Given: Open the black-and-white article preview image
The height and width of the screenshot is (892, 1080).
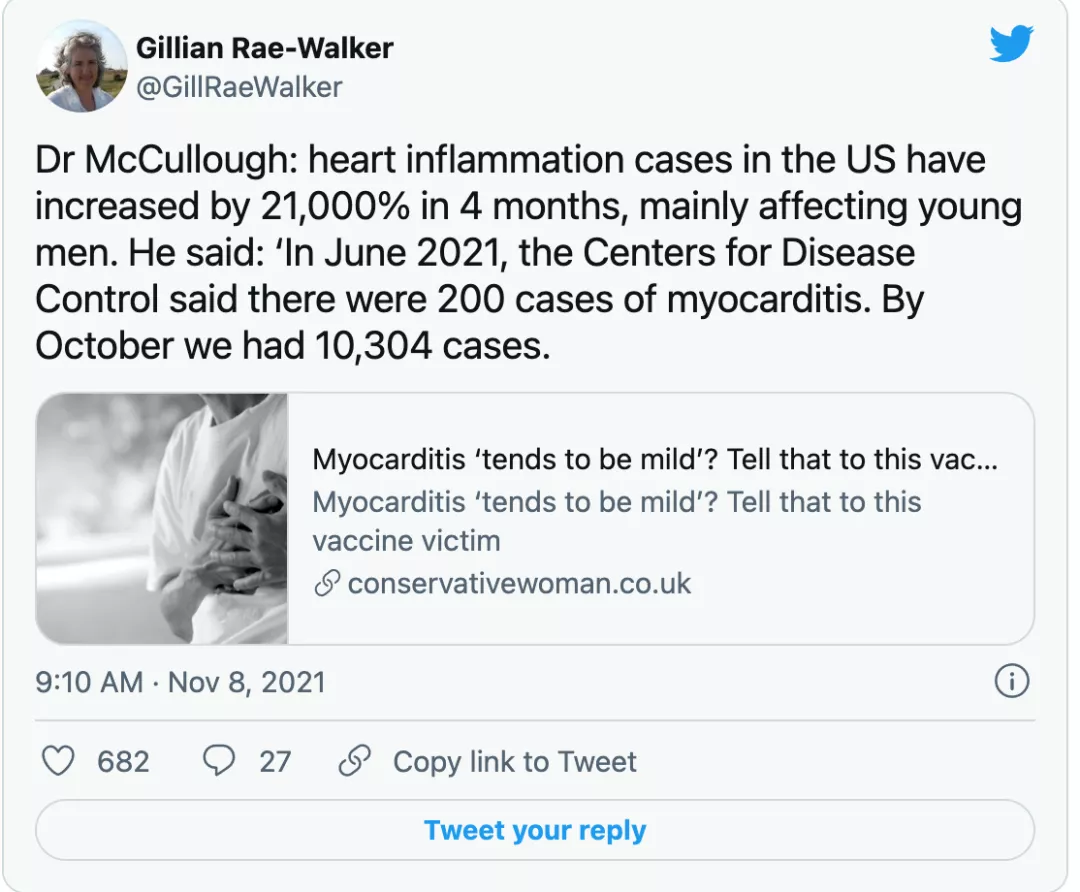Looking at the screenshot, I should [162, 518].
